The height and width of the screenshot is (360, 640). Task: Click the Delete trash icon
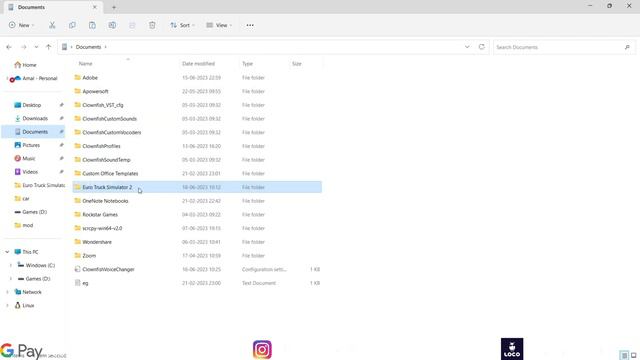[152, 25]
